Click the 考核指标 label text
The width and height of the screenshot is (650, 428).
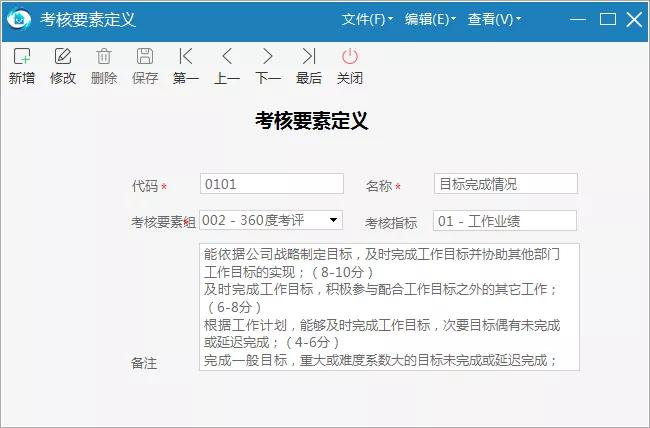391,223
